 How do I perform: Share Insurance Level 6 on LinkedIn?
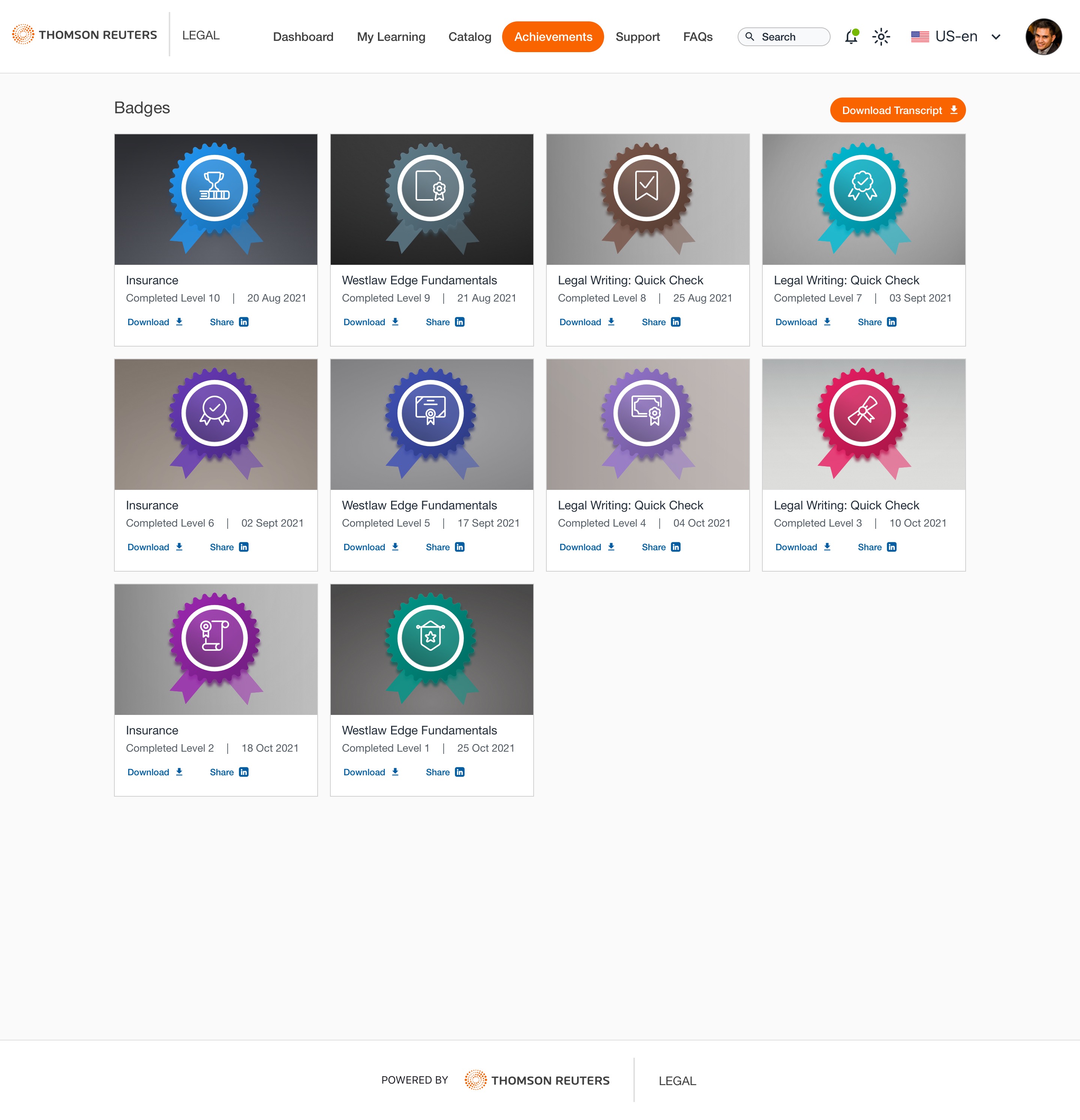tap(229, 547)
